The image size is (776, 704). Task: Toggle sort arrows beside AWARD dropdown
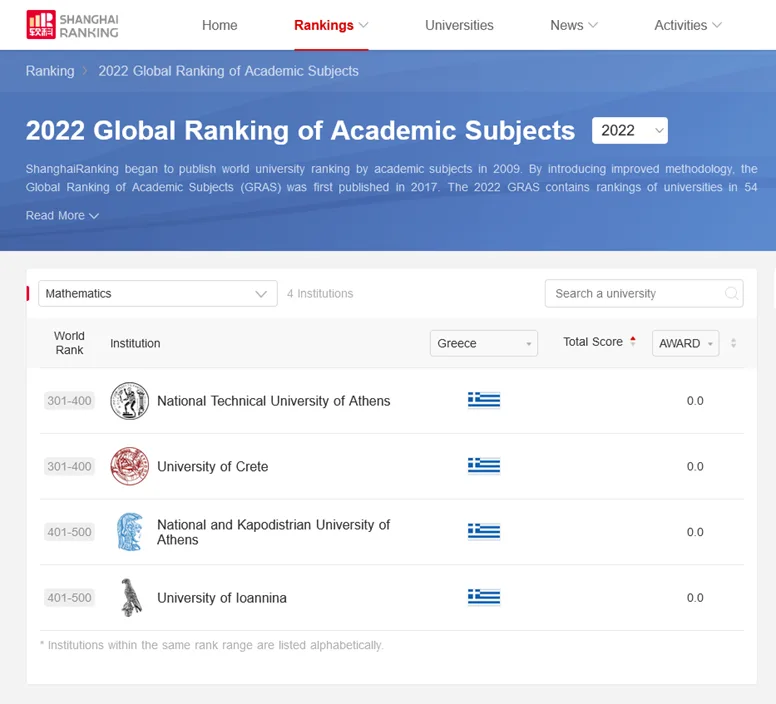click(x=733, y=343)
